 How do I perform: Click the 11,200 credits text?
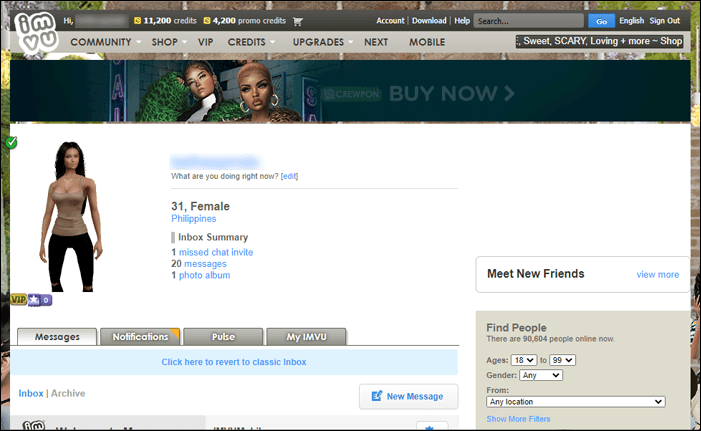click(170, 21)
